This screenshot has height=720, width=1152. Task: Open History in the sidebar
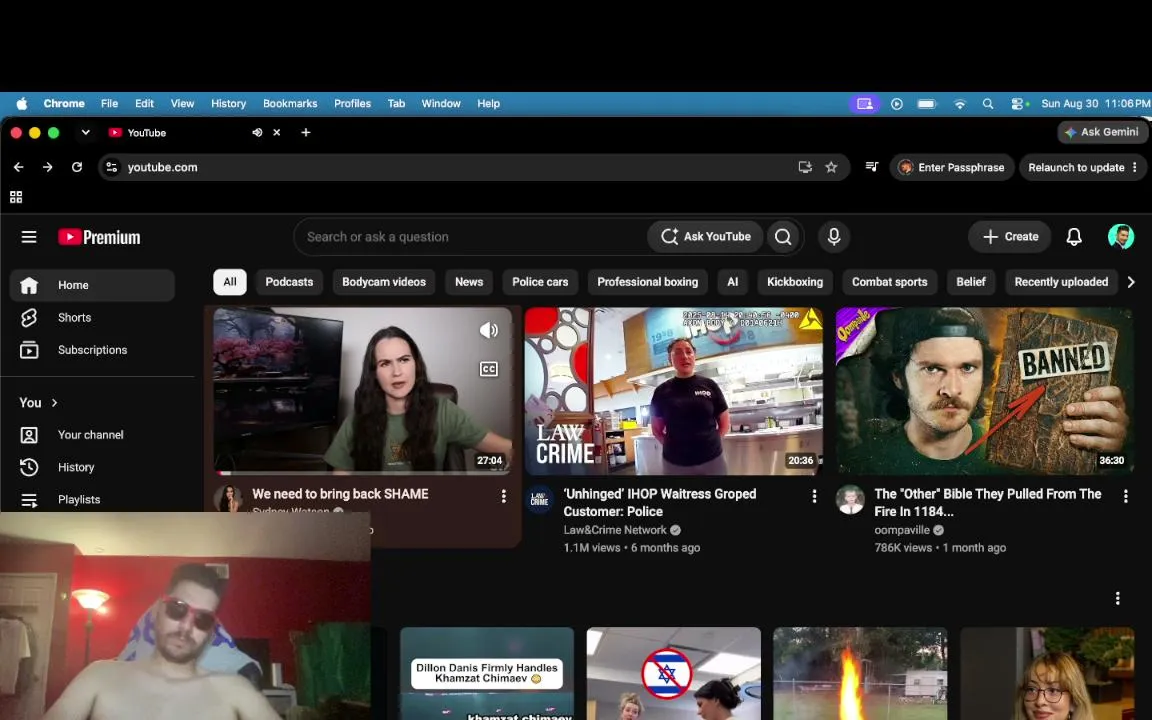92,467
